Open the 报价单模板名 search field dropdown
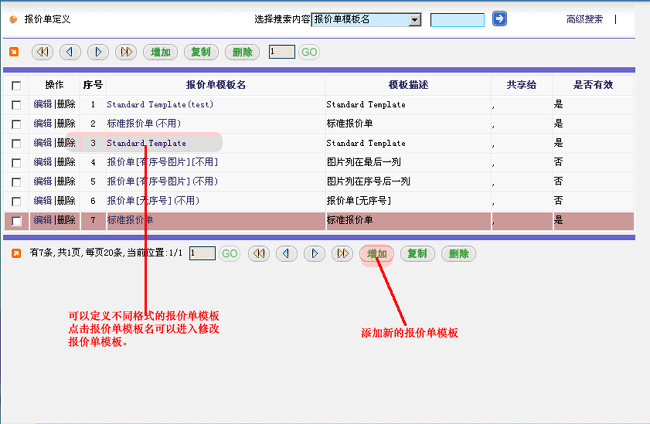 (x=414, y=19)
